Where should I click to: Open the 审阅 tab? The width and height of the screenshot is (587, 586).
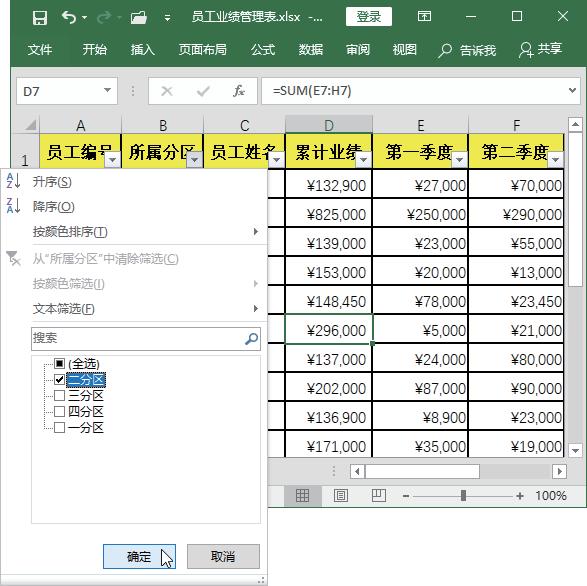click(358, 49)
